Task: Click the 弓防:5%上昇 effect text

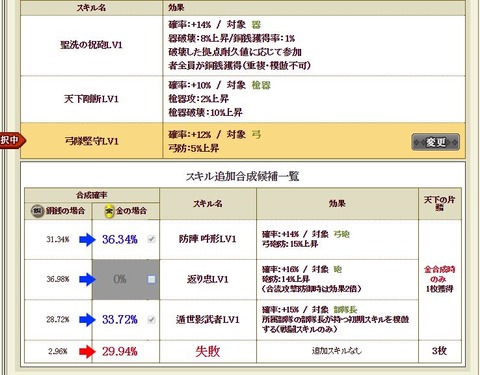Action: (x=193, y=148)
